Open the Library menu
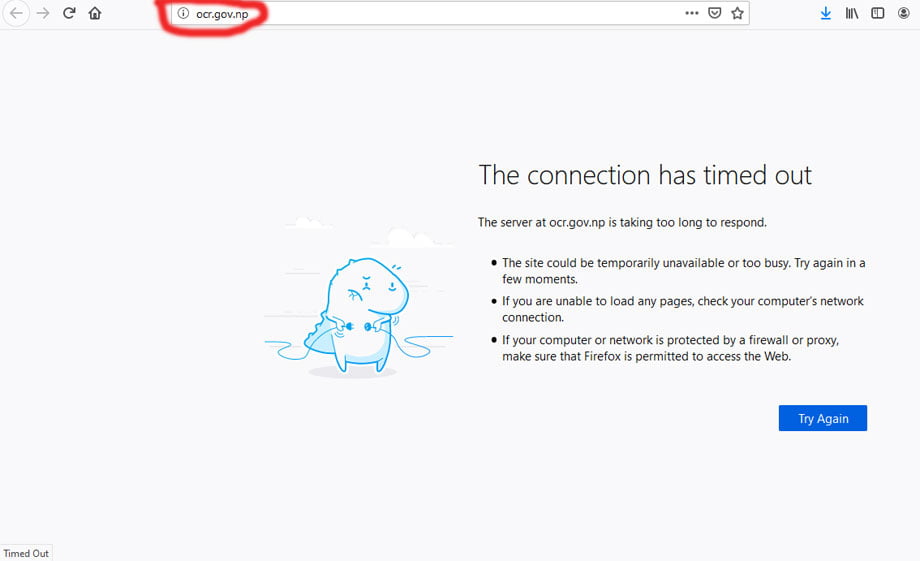The image size is (920, 561). [x=852, y=14]
